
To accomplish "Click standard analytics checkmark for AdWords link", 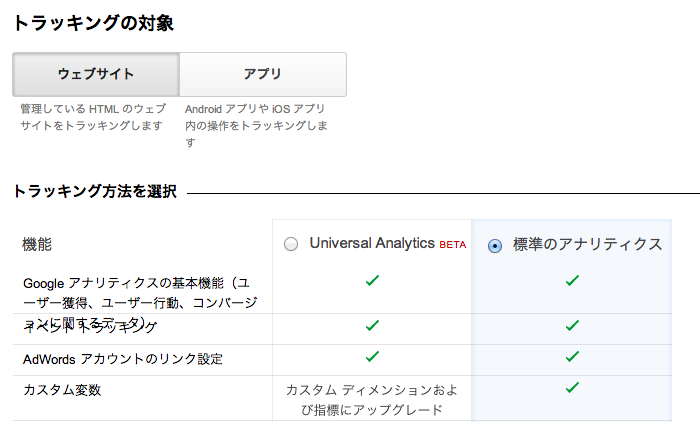I will (572, 356).
